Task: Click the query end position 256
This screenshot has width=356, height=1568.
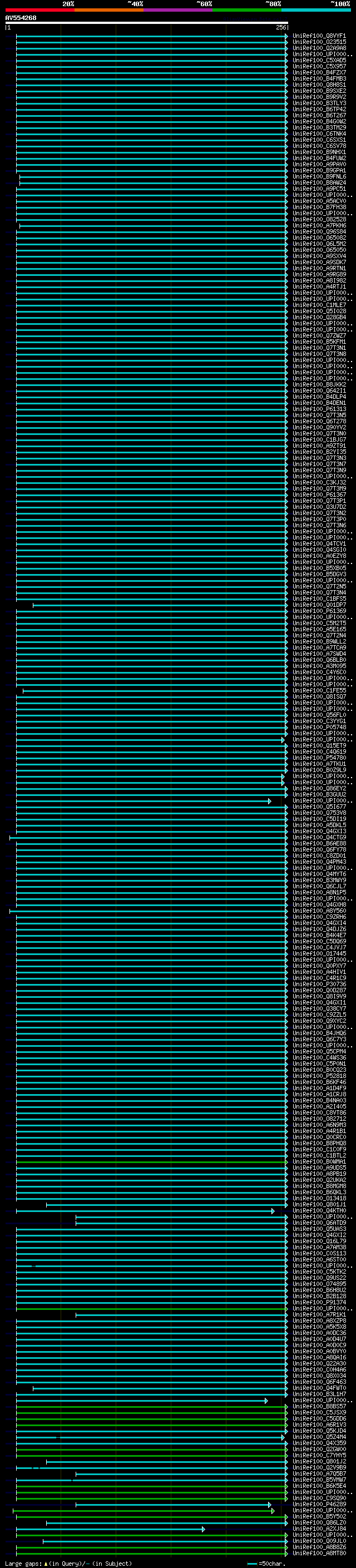Action: [280, 27]
